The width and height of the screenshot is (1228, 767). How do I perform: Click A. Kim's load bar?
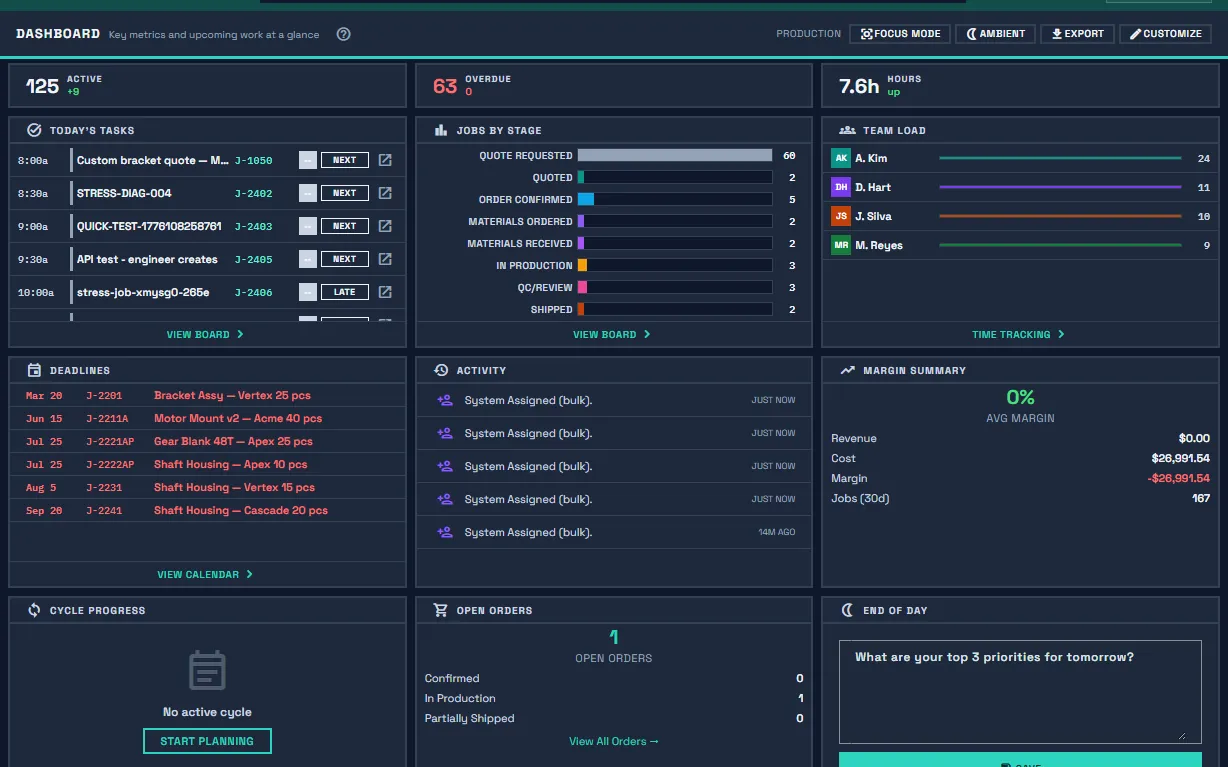pos(1060,158)
